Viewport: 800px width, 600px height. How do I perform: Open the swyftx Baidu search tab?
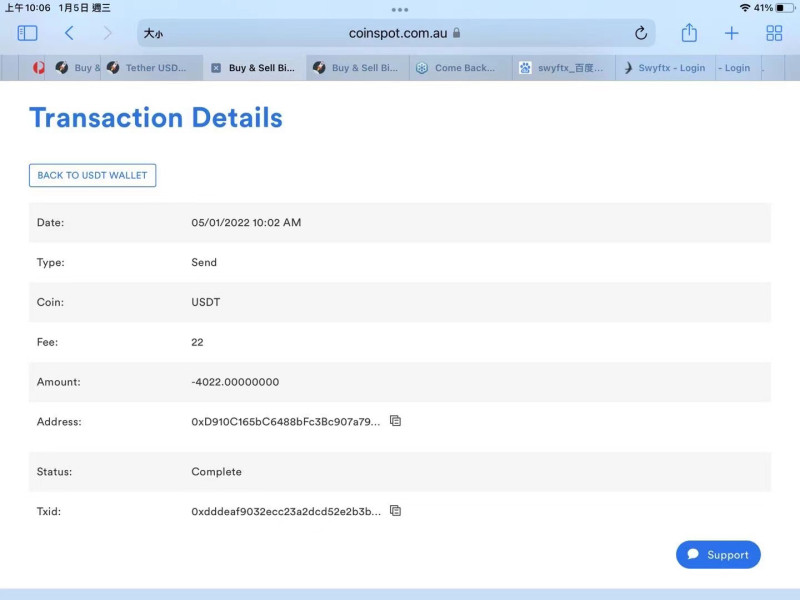[565, 68]
